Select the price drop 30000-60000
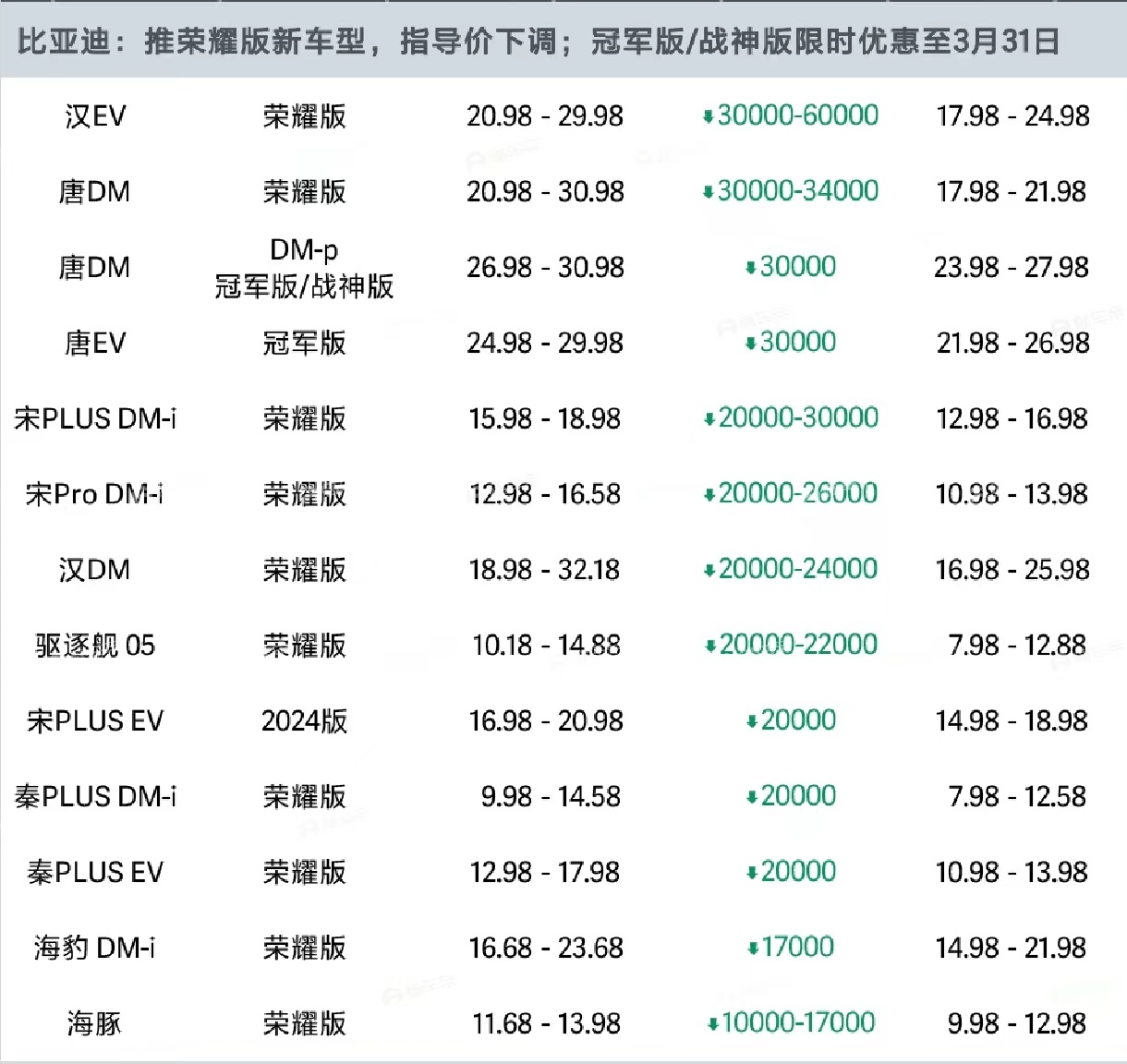 [791, 115]
